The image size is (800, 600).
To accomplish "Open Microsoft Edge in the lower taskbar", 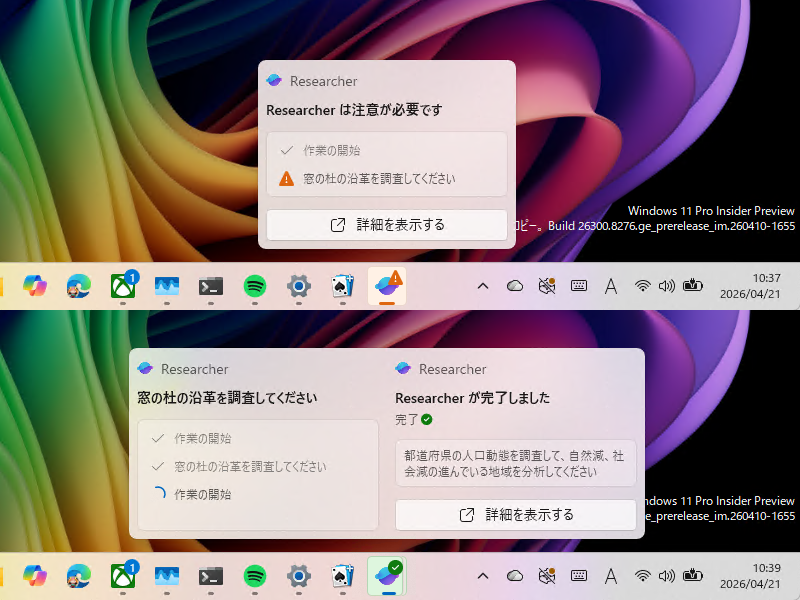I will point(79,576).
